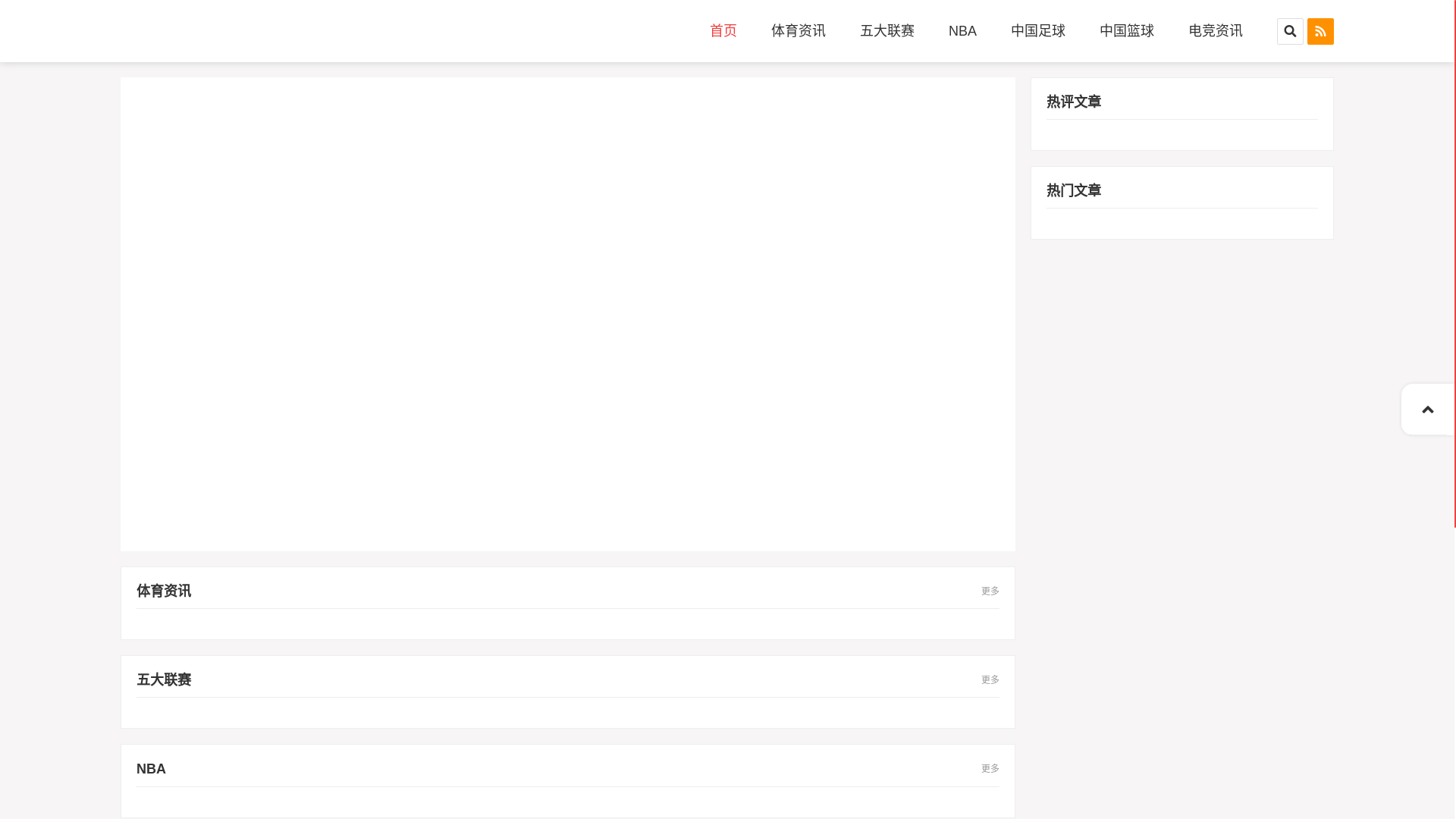The width and height of the screenshot is (1456, 819).
Task: Click 更多 beside the NBA section
Action: click(990, 768)
